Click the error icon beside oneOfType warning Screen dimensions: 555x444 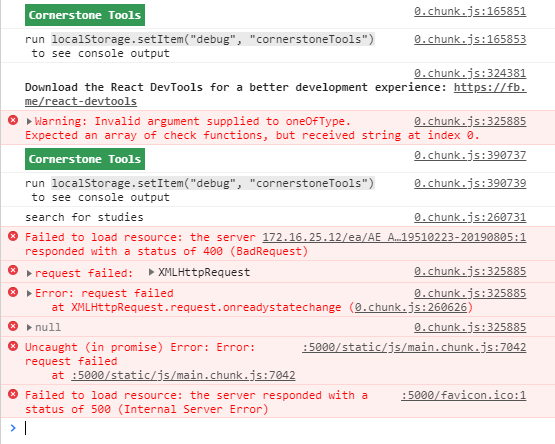(x=13, y=120)
